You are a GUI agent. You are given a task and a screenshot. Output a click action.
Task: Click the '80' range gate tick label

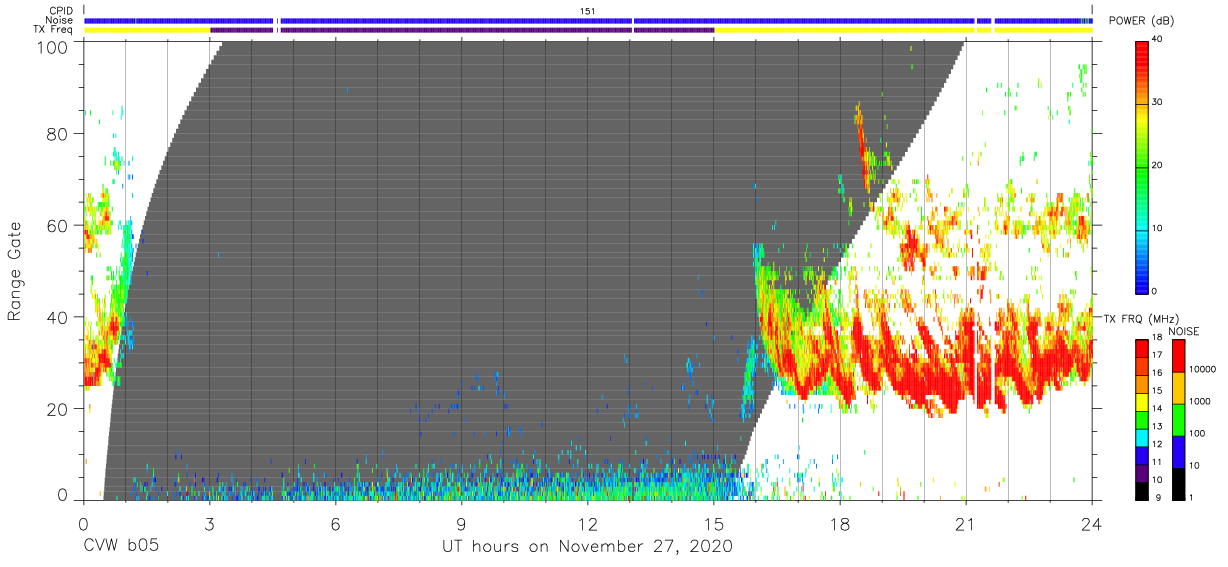[x=59, y=134]
